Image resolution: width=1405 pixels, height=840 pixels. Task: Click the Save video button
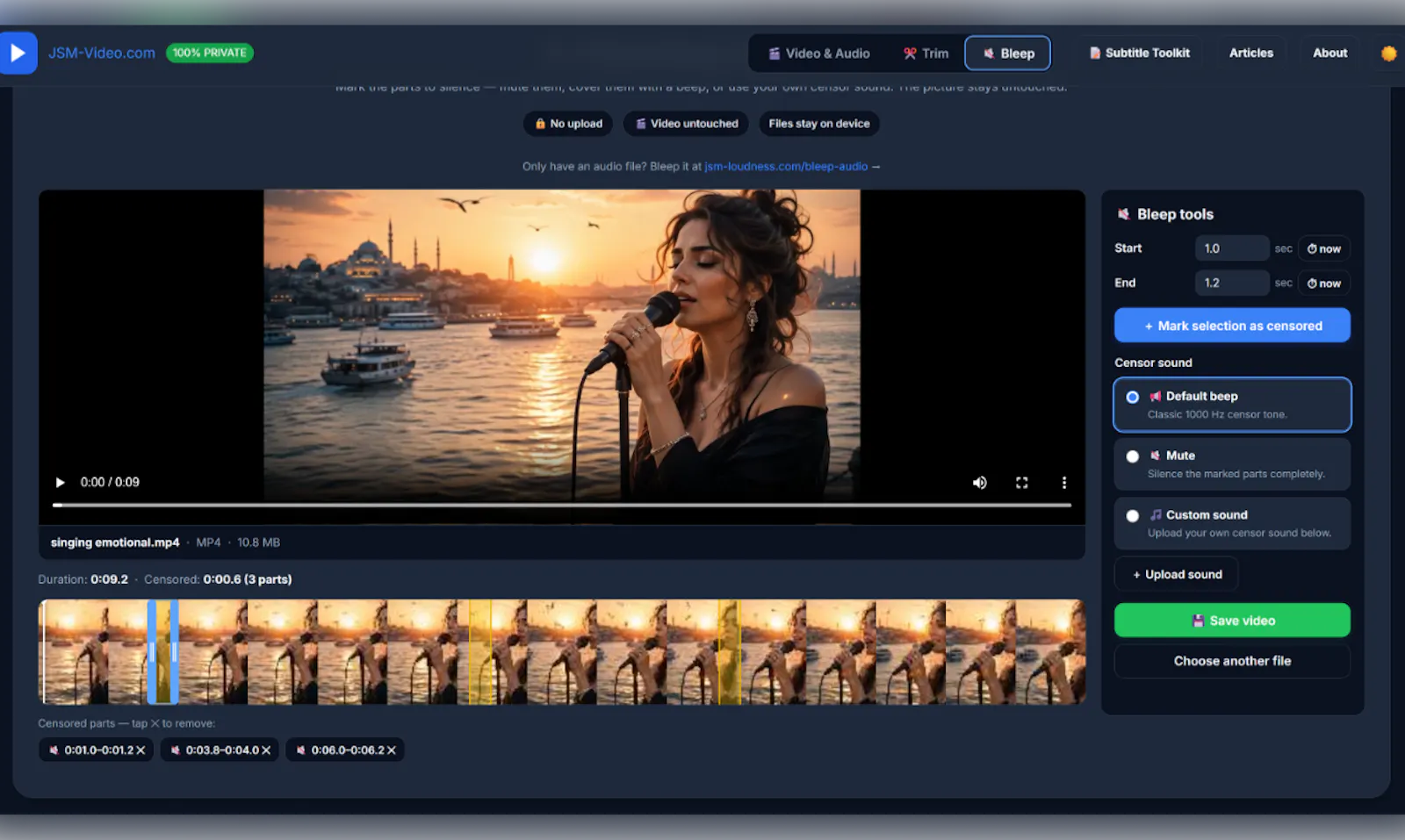point(1232,620)
